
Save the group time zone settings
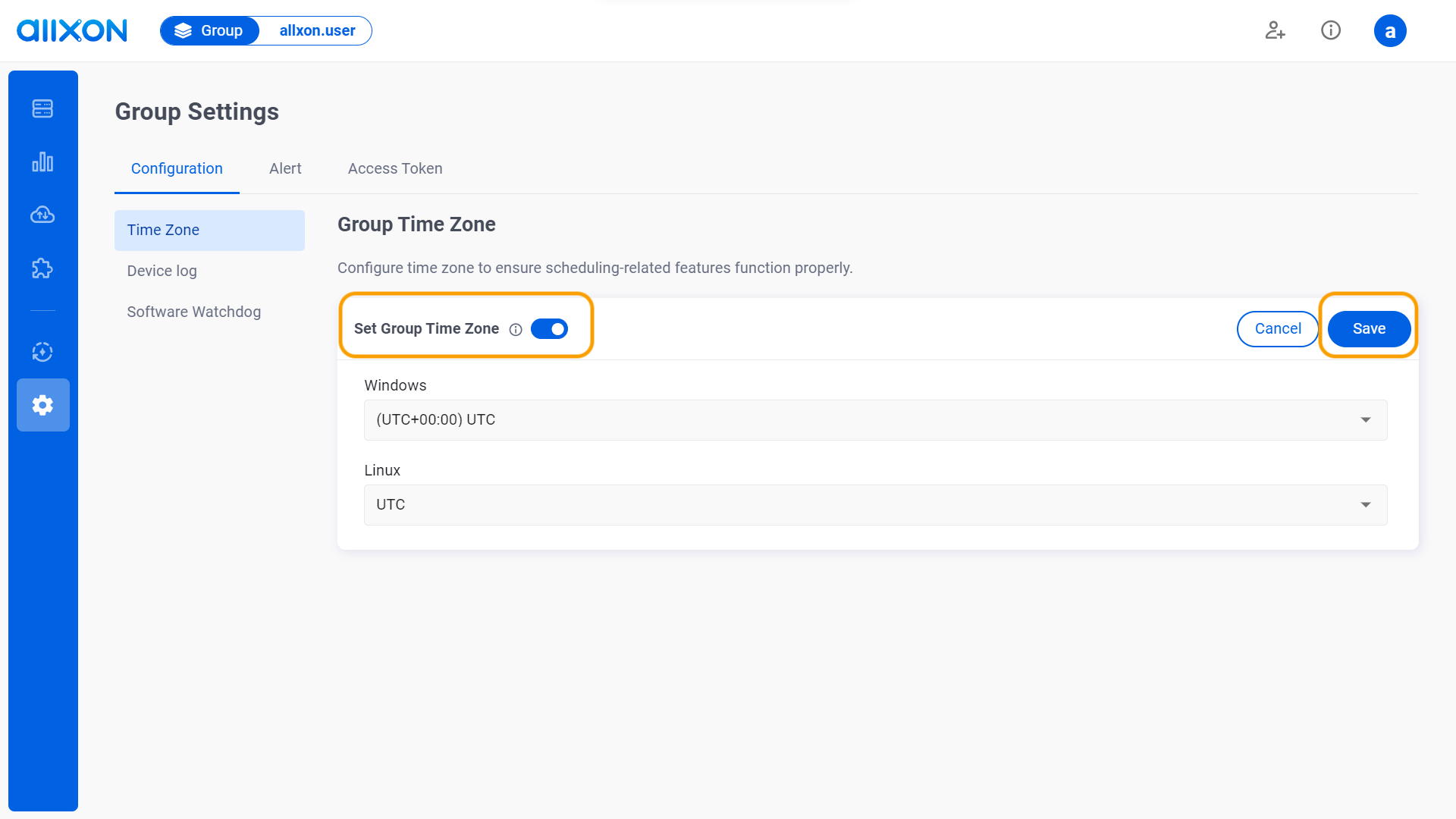(1369, 328)
